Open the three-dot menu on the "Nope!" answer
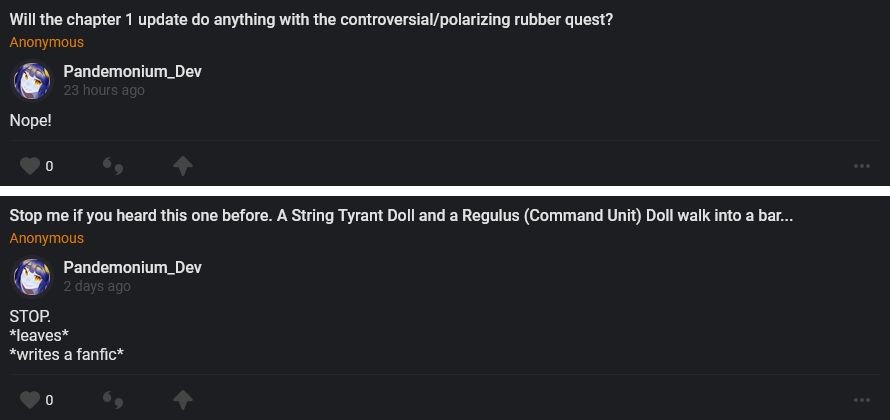The image size is (890, 420). pyautogui.click(x=862, y=166)
